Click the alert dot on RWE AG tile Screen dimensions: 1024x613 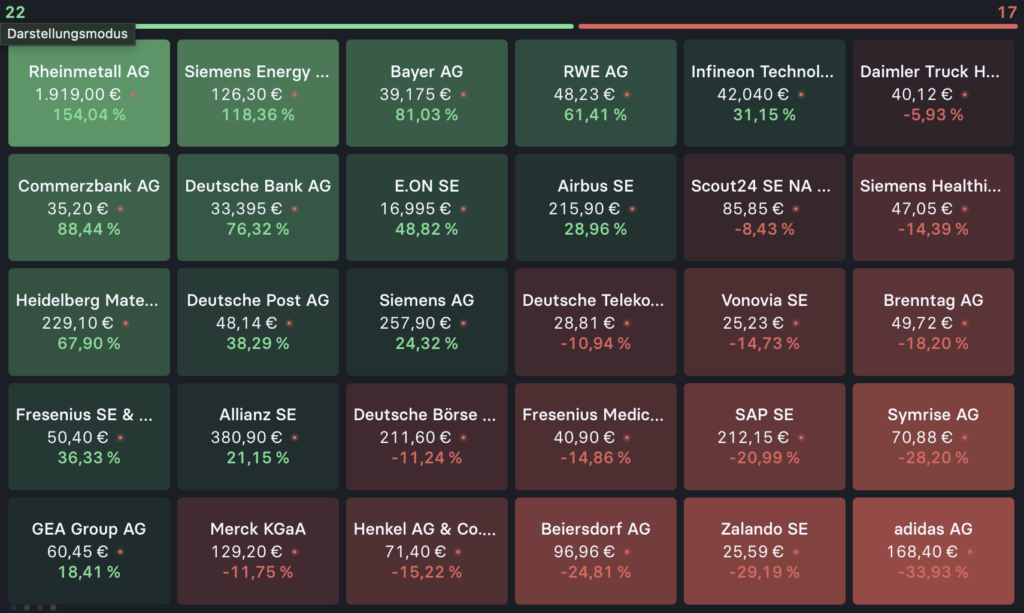(x=628, y=95)
